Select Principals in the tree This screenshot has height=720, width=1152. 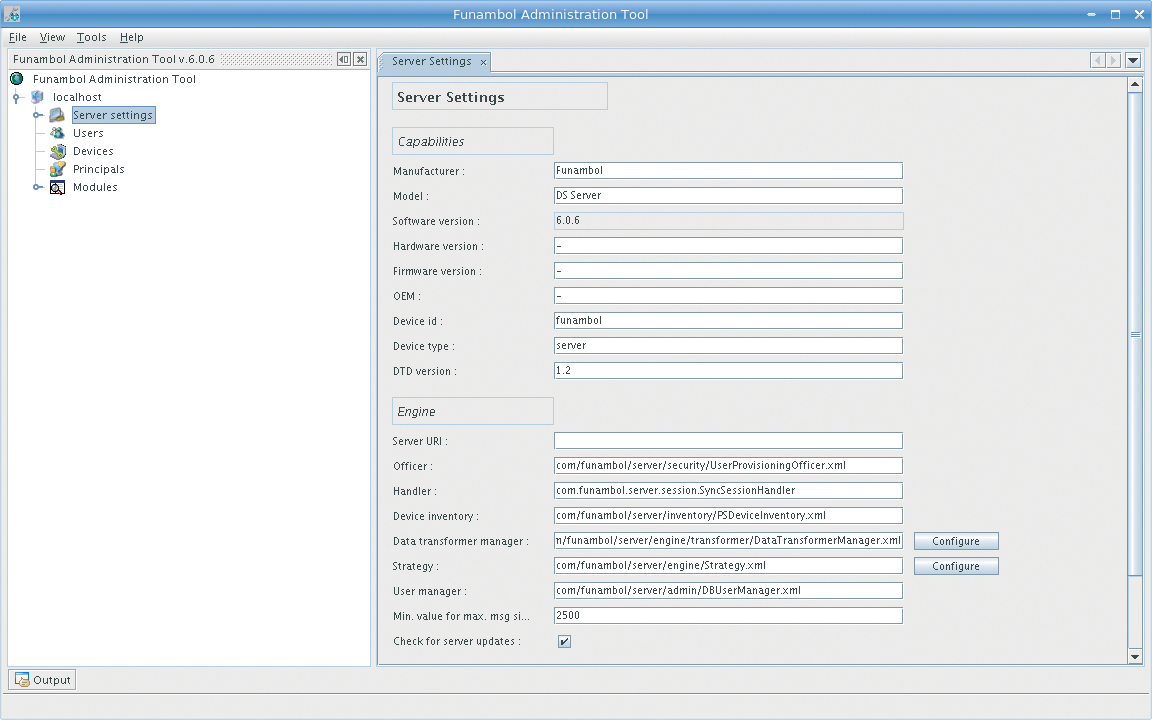pos(98,169)
